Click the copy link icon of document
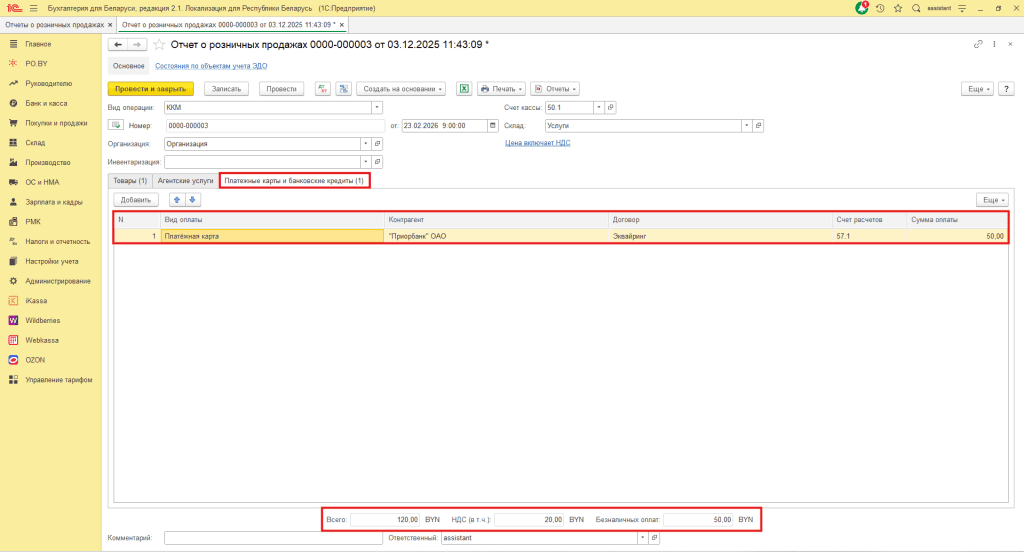Image resolution: width=1024 pixels, height=552 pixels. (978, 44)
